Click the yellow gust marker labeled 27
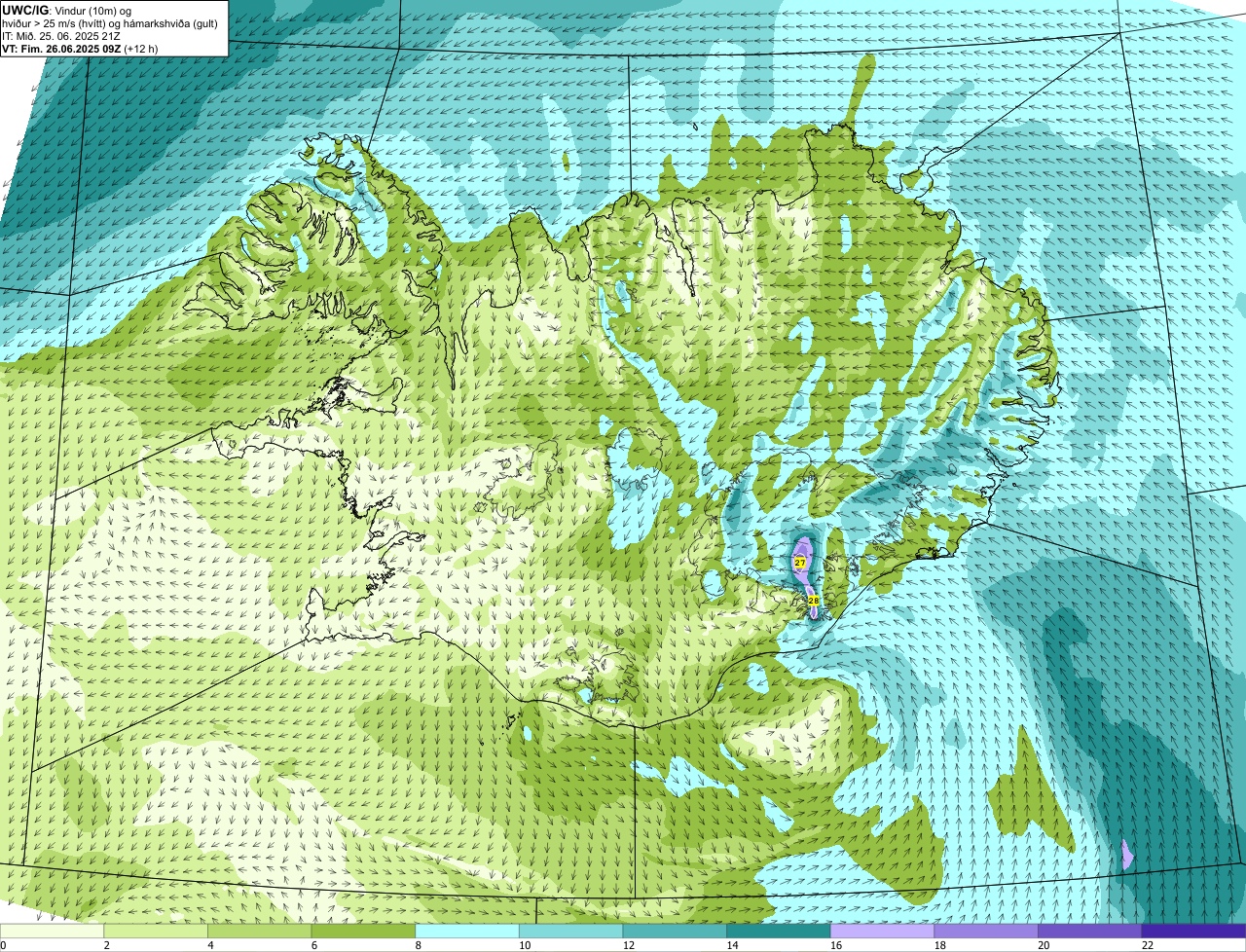This screenshot has width=1246, height=952. click(800, 563)
